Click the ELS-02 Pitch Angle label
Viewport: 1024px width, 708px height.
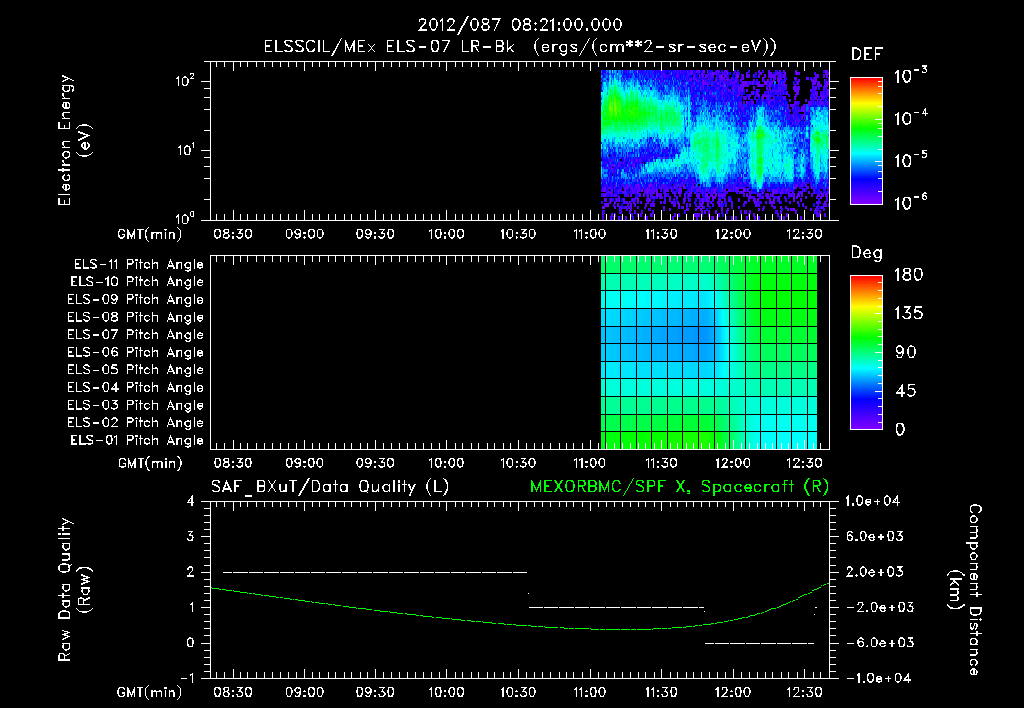(x=136, y=423)
